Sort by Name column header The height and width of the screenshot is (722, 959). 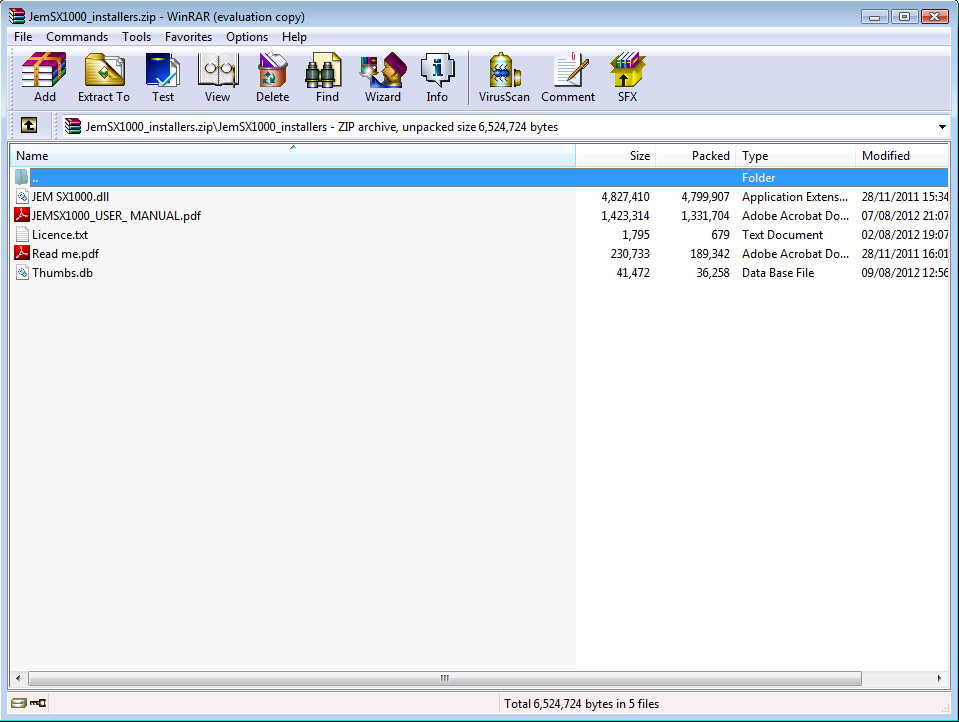click(293, 155)
